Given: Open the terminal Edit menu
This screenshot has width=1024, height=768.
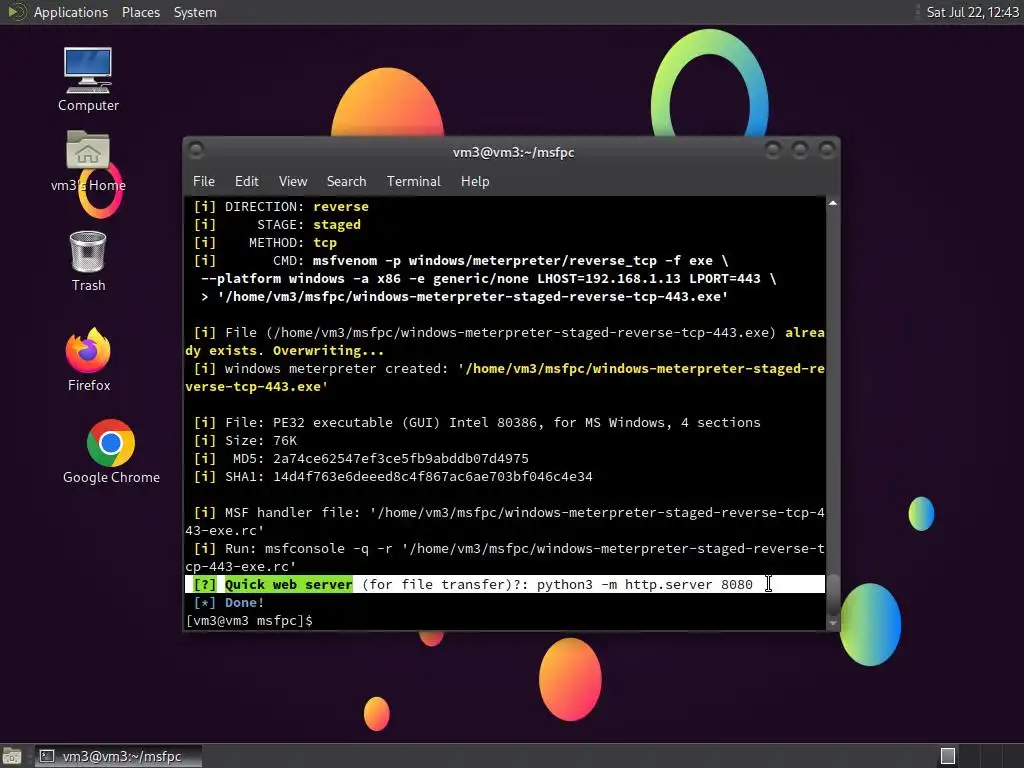Looking at the screenshot, I should (x=246, y=182).
